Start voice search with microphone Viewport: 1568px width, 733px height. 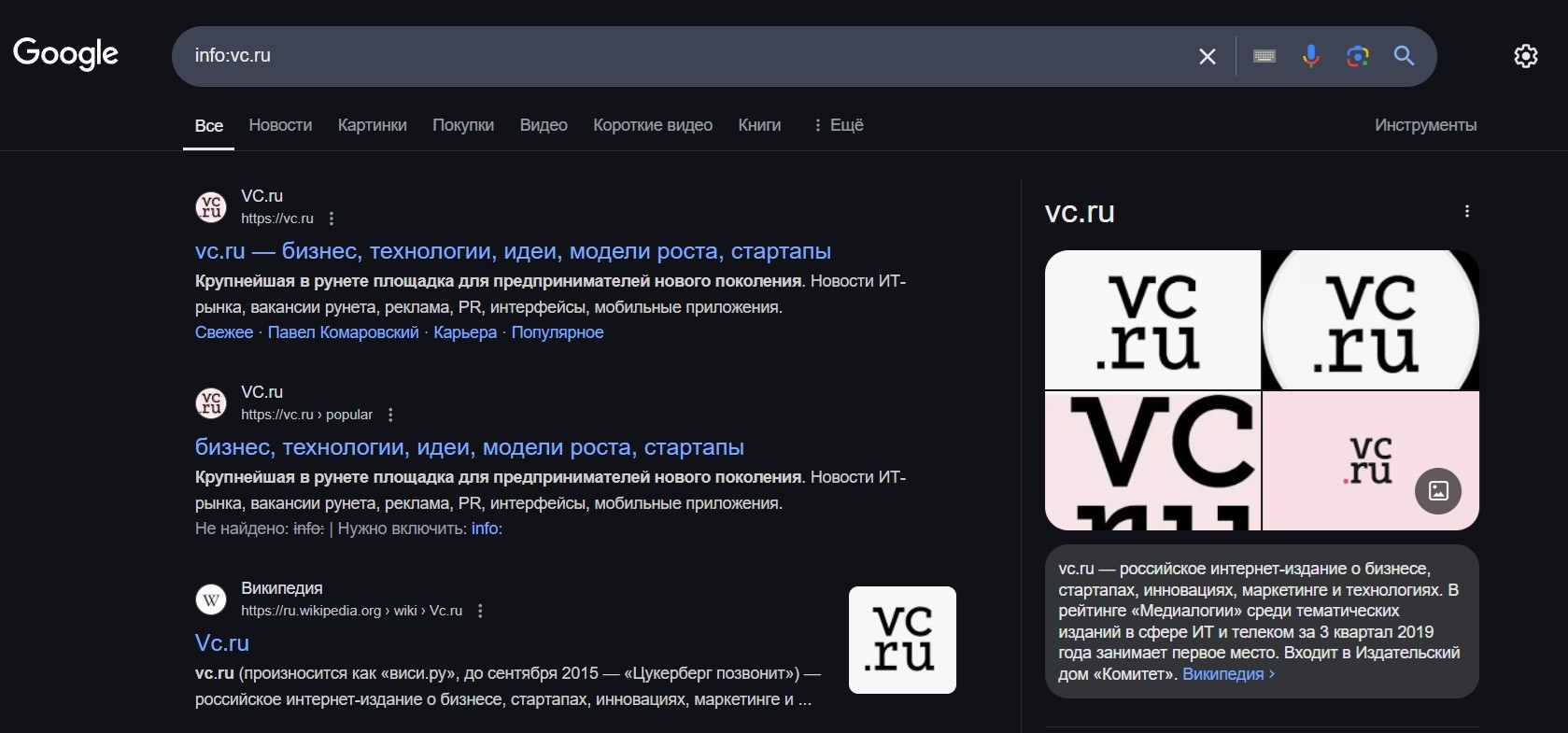(1311, 57)
